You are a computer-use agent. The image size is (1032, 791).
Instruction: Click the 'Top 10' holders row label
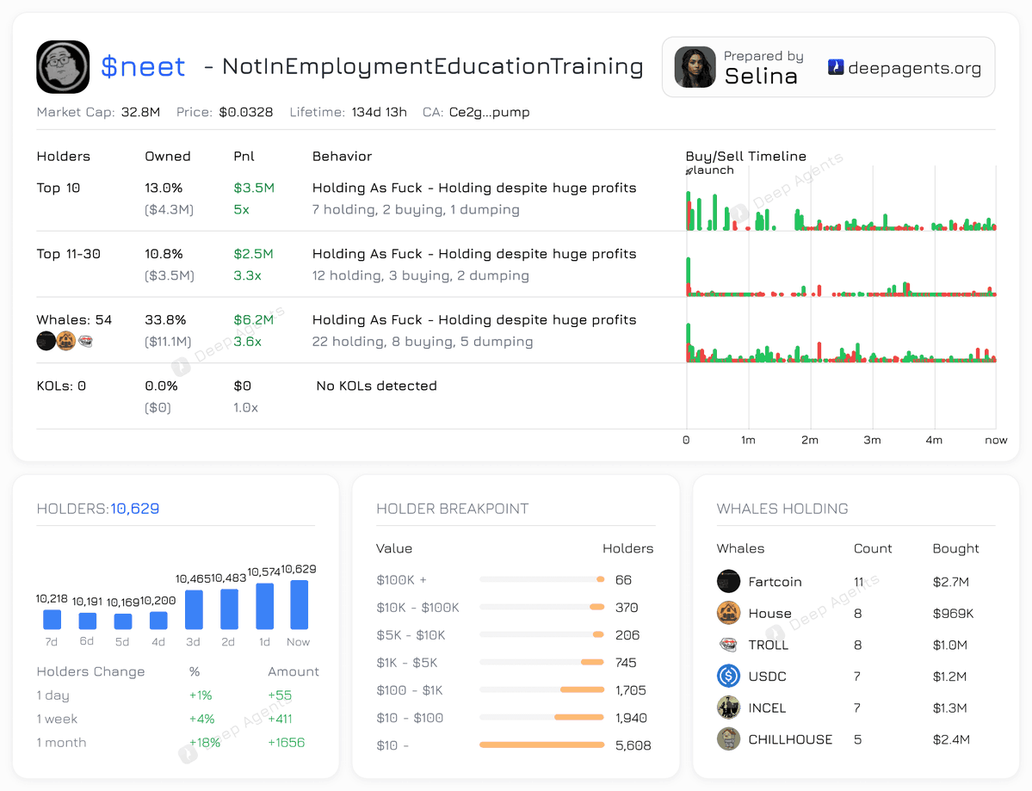coord(58,188)
